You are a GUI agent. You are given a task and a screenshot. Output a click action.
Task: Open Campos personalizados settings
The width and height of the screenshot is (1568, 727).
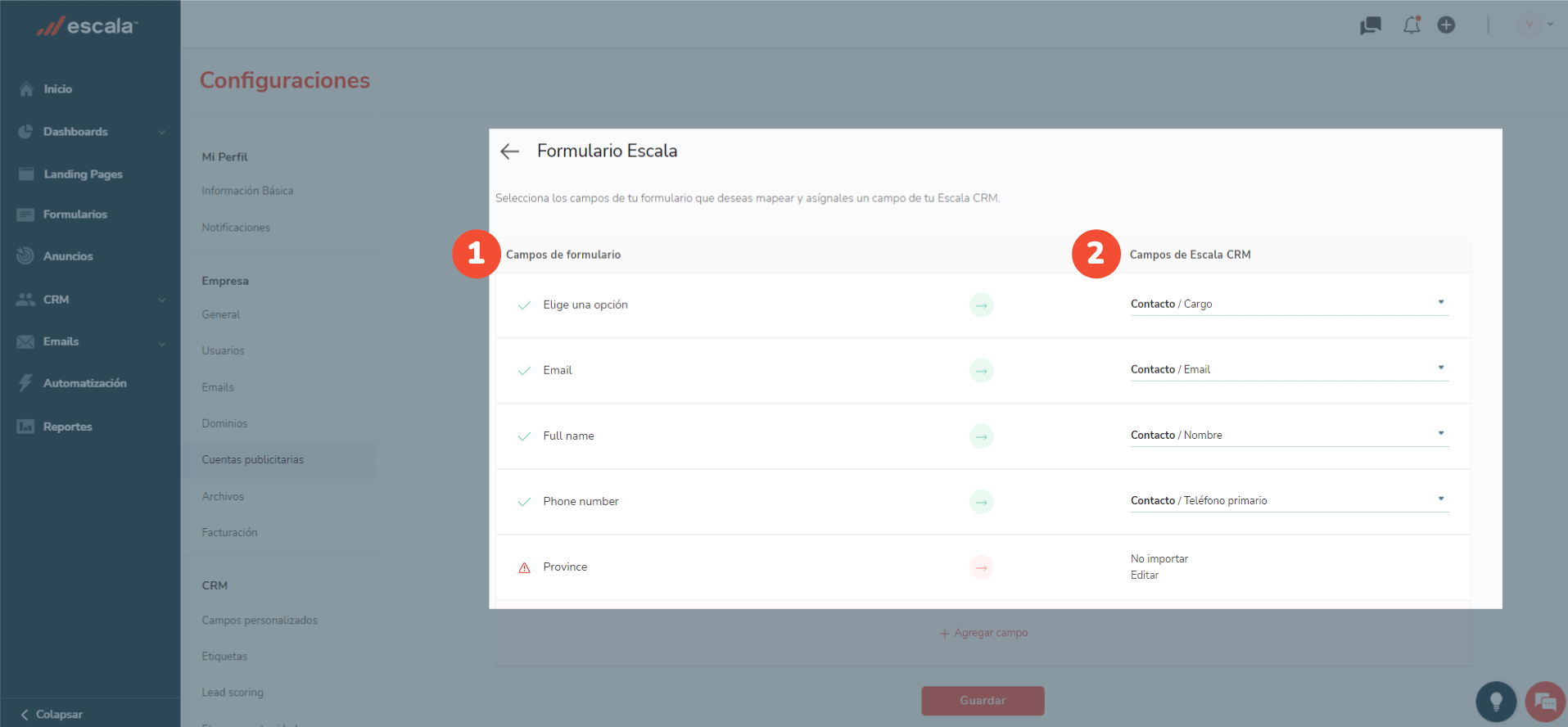[260, 621]
